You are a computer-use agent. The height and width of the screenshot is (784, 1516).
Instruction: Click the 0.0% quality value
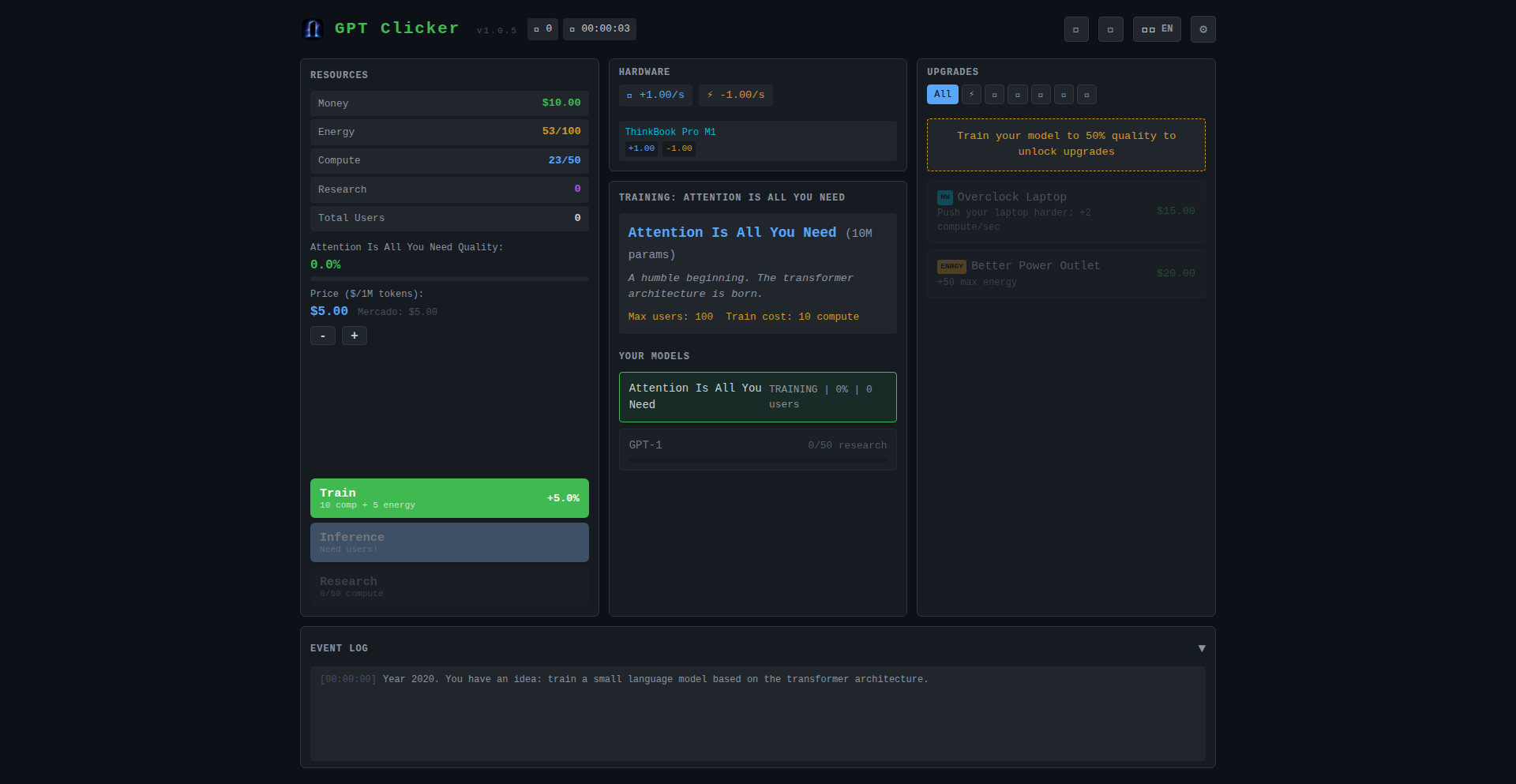click(x=325, y=264)
